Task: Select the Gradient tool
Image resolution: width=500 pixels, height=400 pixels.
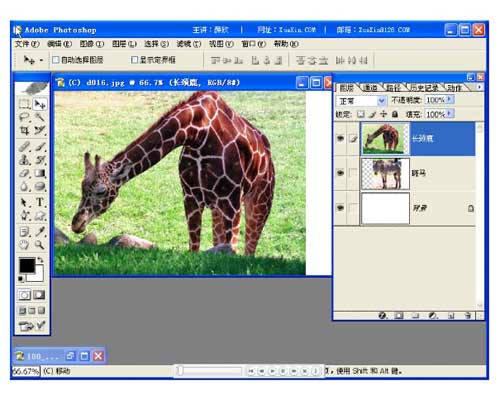Action: (x=40, y=173)
